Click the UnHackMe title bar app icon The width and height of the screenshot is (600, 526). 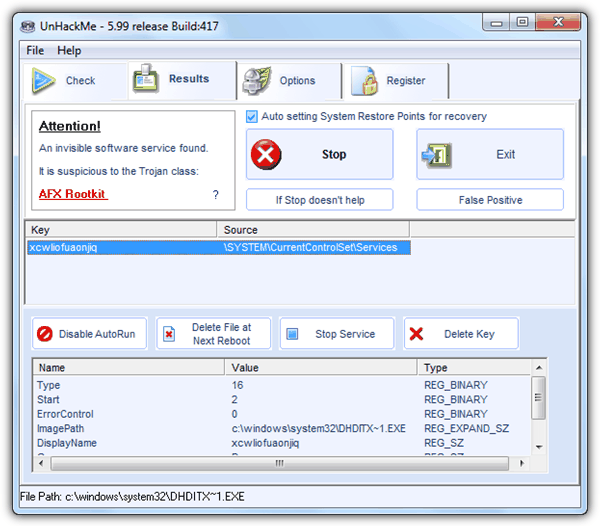click(28, 26)
